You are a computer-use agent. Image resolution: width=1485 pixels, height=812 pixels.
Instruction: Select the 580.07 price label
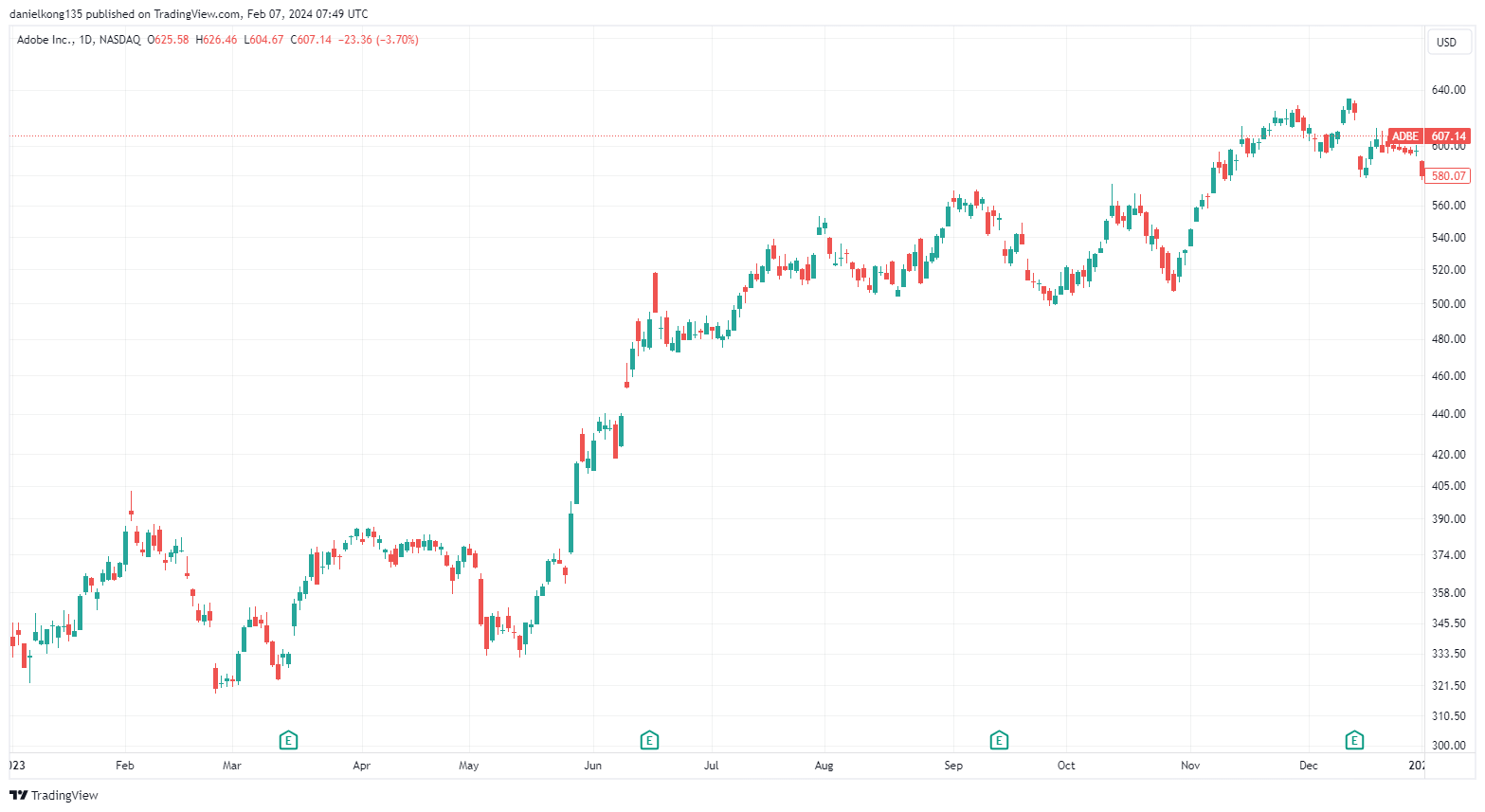coord(1448,176)
